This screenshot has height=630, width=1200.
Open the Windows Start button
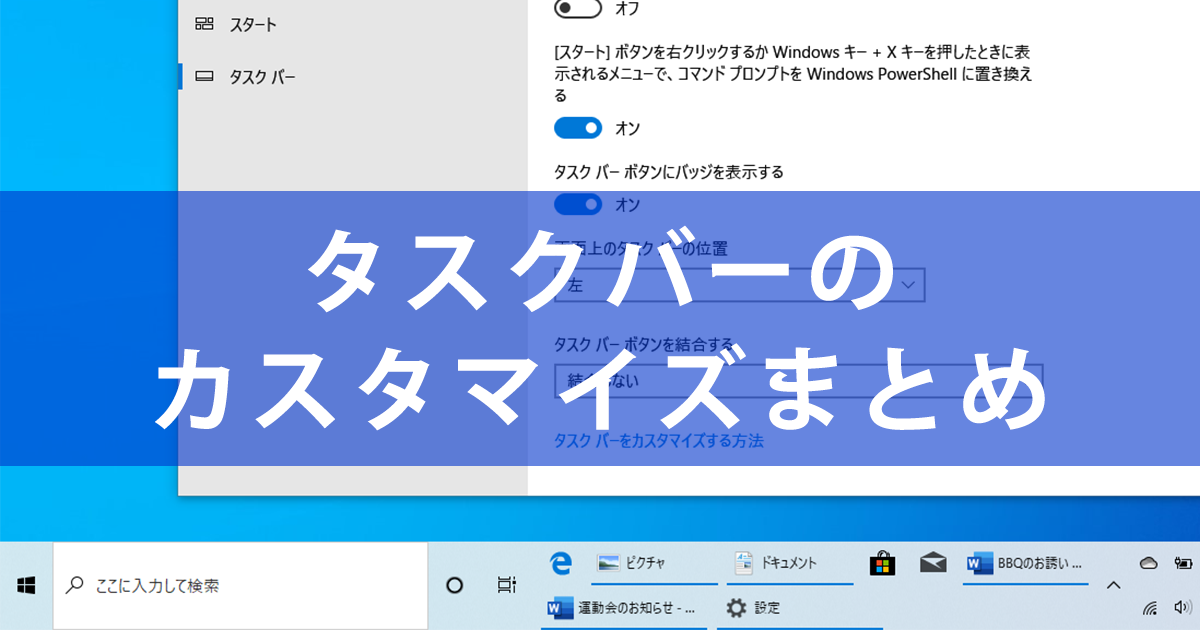[x=26, y=585]
